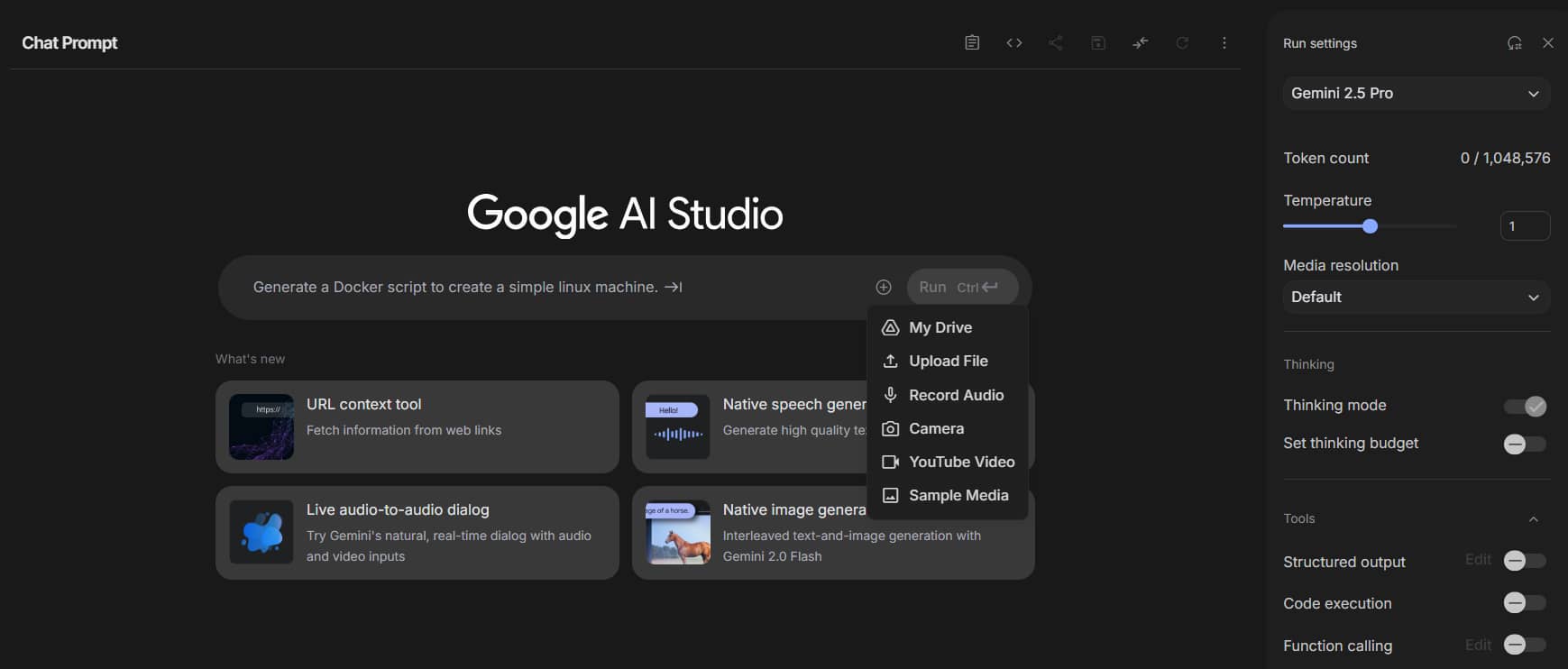Choose Upload File menu entry
The width and height of the screenshot is (1568, 669).
point(949,361)
